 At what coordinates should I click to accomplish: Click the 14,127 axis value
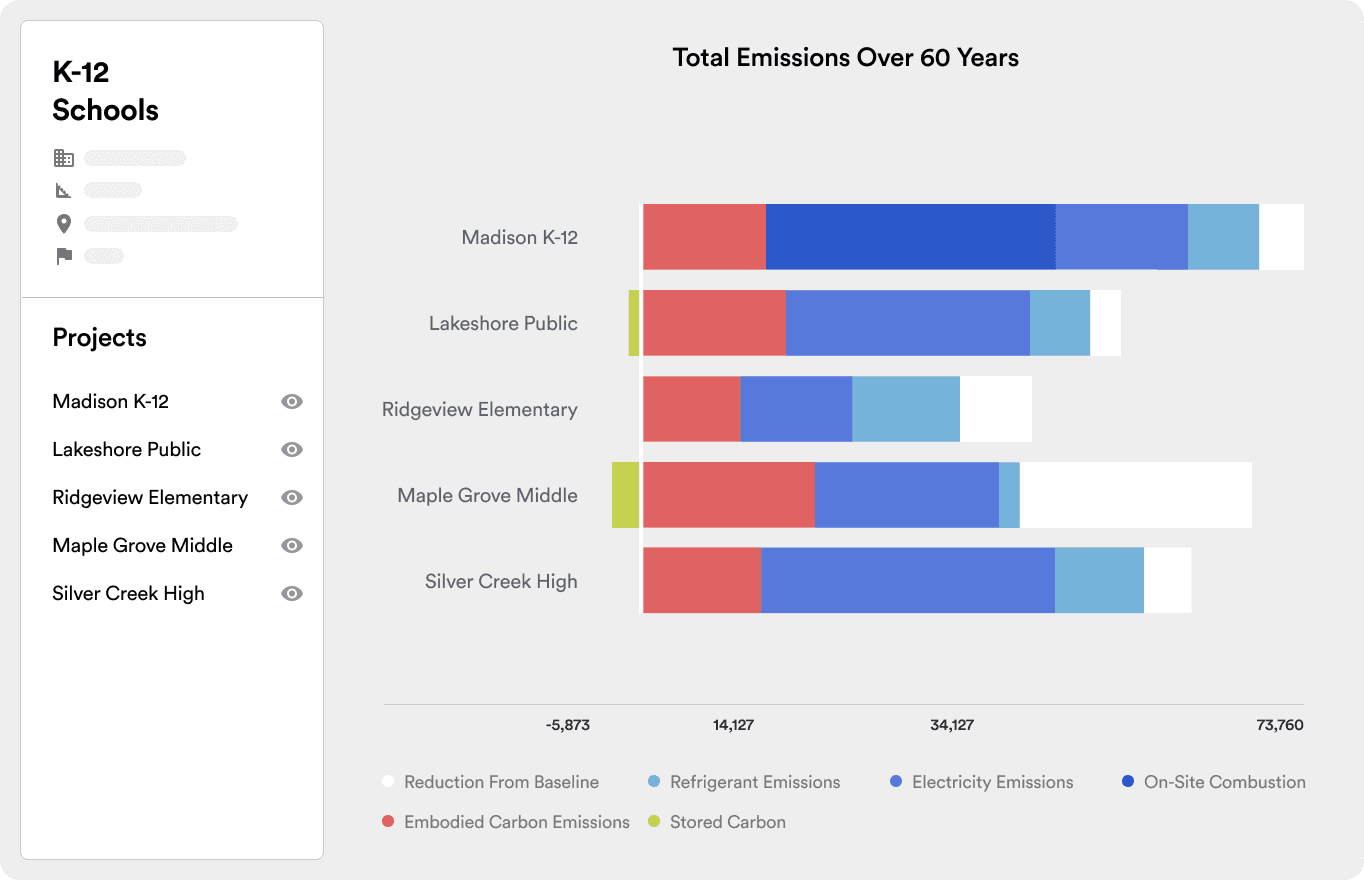tap(733, 725)
